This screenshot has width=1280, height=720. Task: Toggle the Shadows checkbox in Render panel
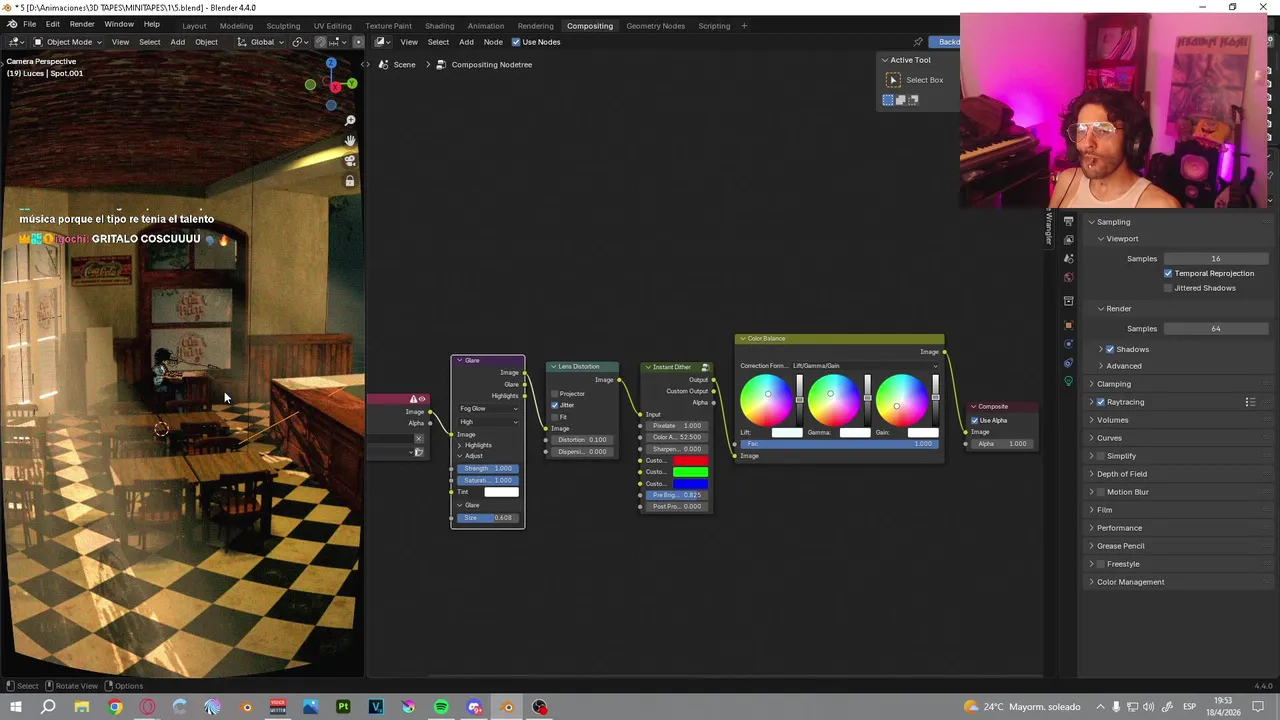coord(1110,349)
